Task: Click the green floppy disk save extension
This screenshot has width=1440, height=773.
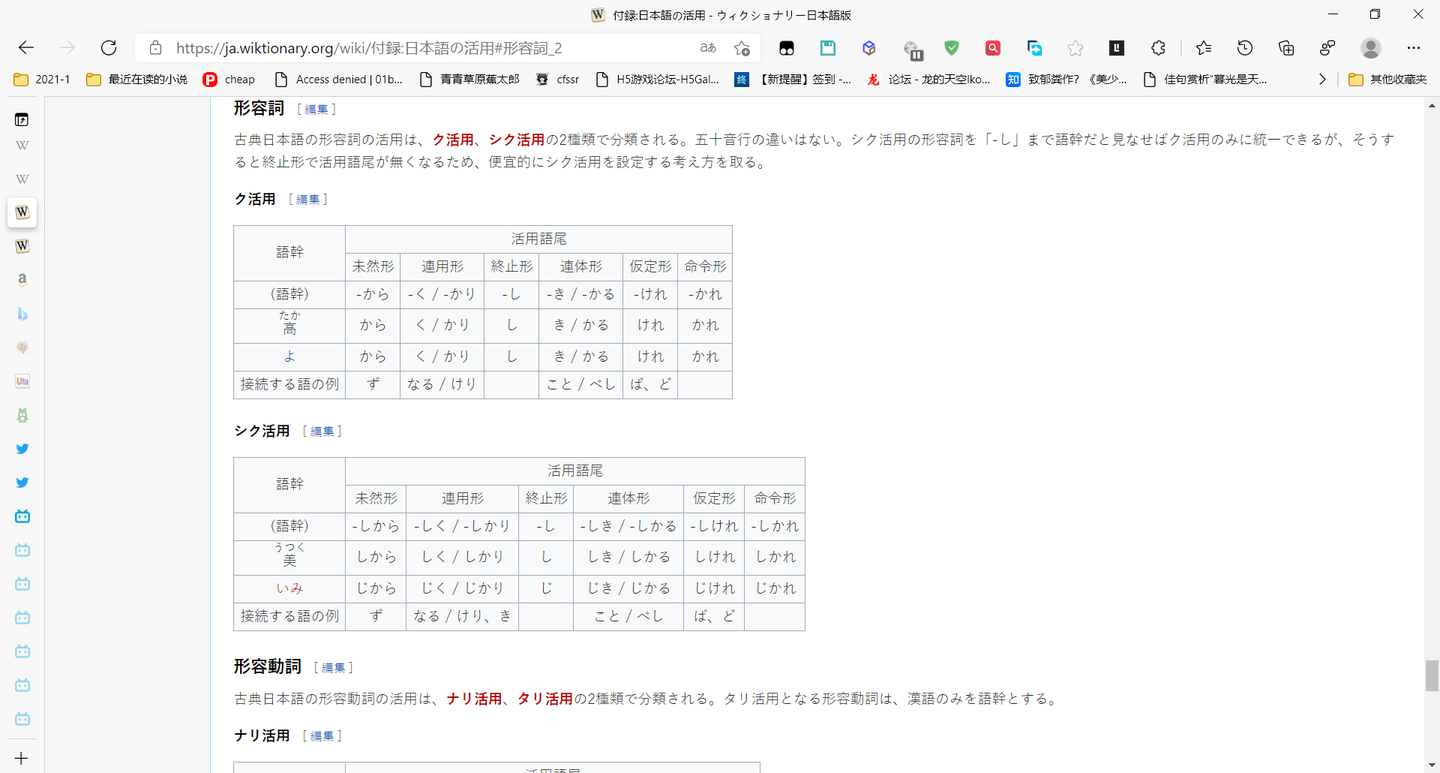Action: (828, 48)
